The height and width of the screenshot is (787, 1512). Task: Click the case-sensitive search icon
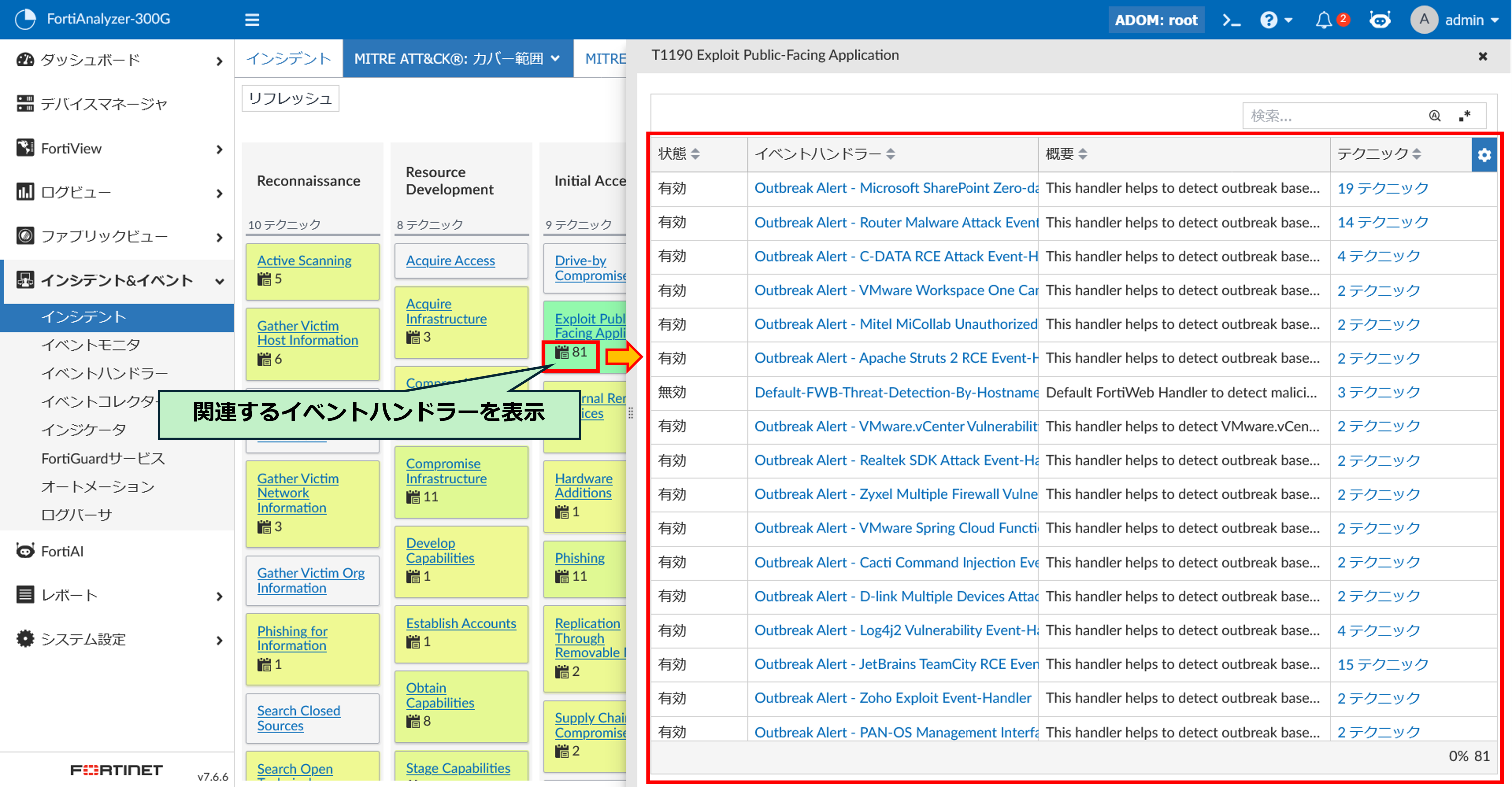[x=1435, y=116]
